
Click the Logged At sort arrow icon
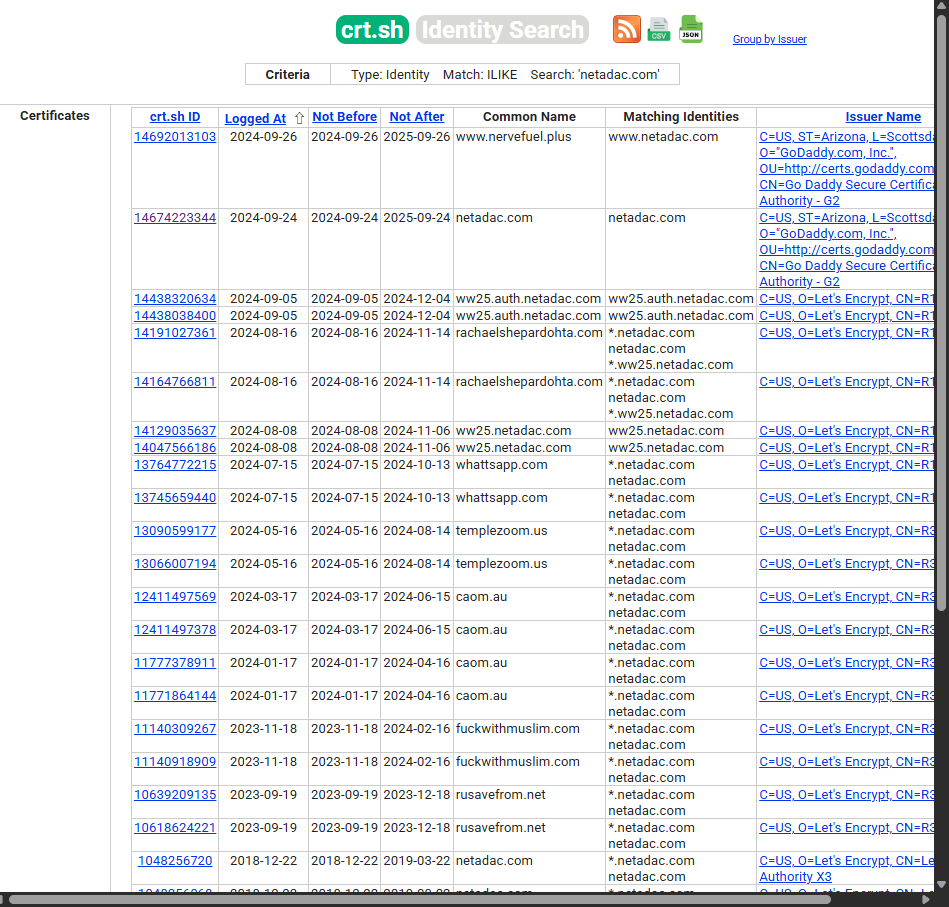click(x=299, y=118)
